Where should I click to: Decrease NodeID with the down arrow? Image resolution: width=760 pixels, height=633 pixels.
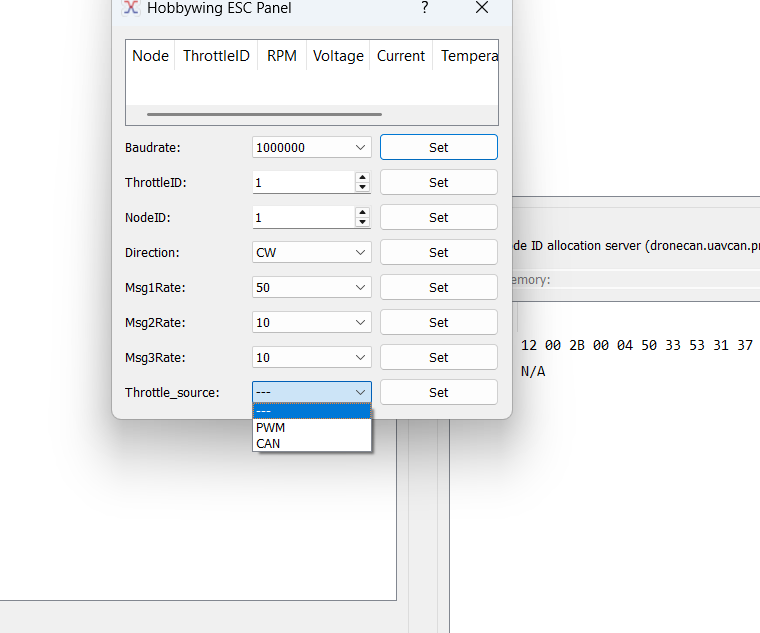(362, 222)
